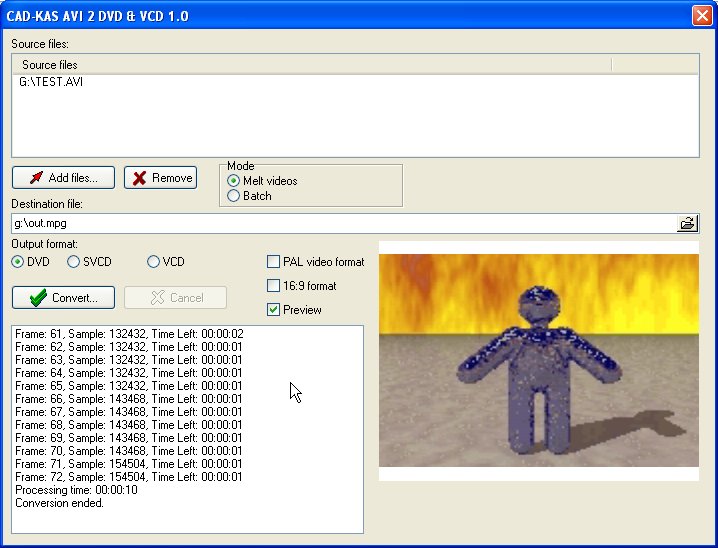Uncheck the Preview checkbox
Image resolution: width=718 pixels, height=548 pixels.
click(274, 310)
